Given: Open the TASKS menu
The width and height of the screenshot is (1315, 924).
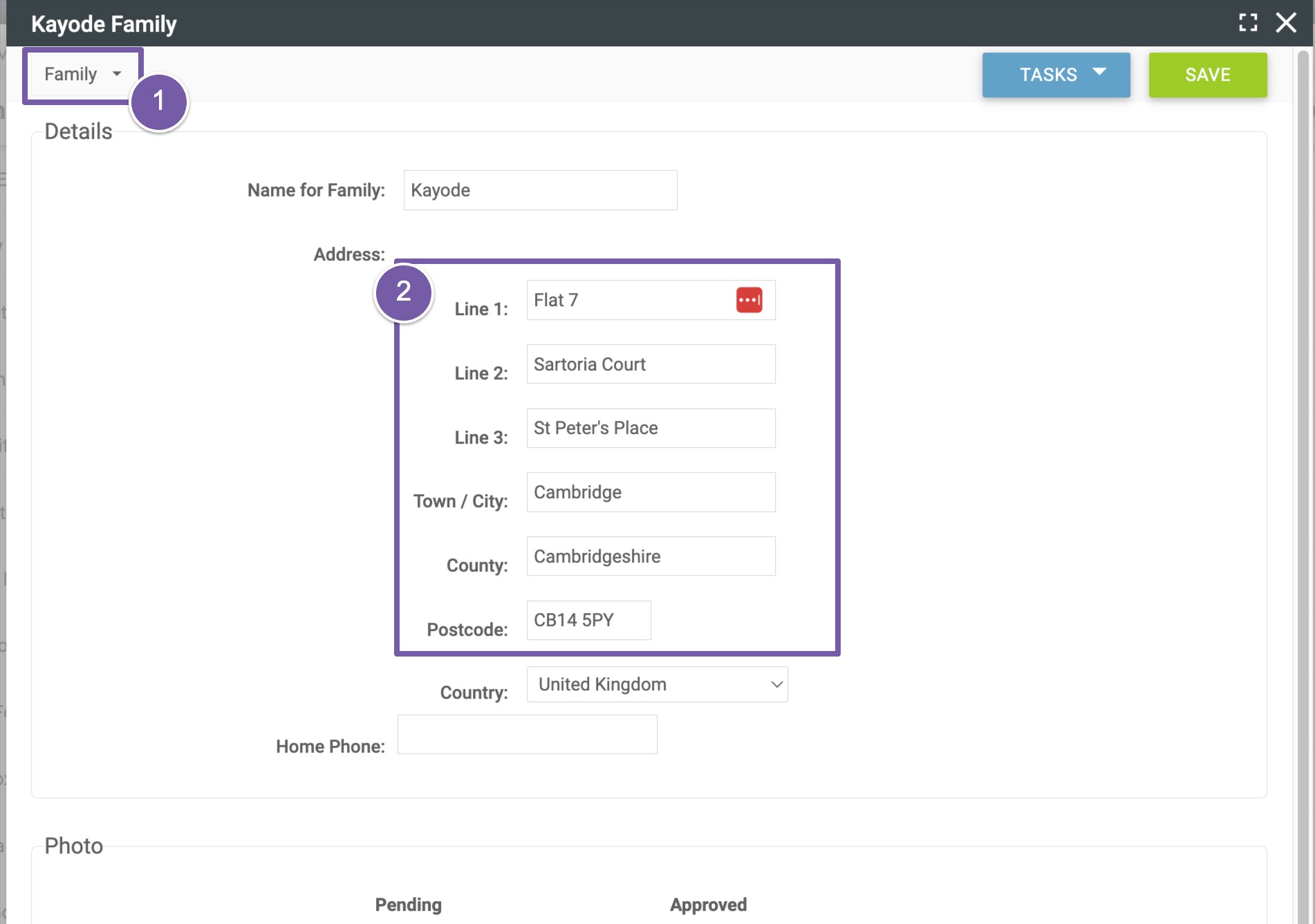Looking at the screenshot, I should pos(1048,75).
